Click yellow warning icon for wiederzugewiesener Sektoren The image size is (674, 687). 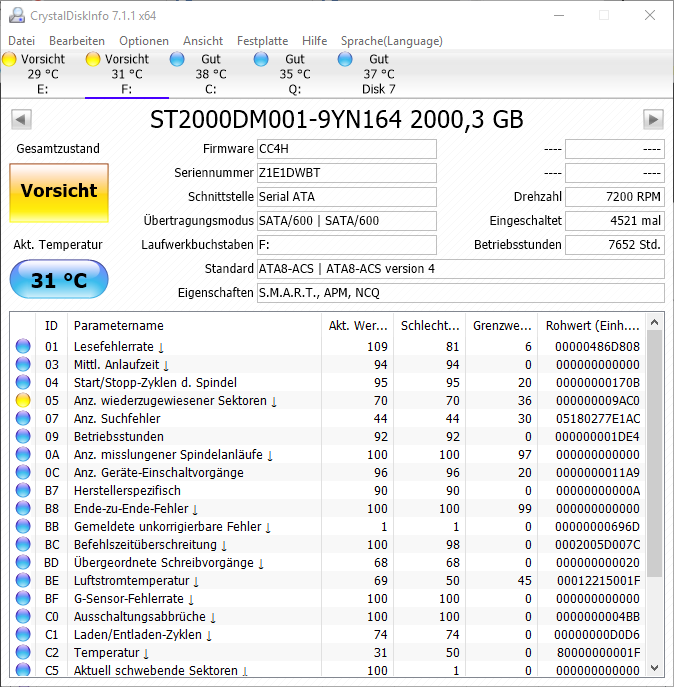point(23,400)
